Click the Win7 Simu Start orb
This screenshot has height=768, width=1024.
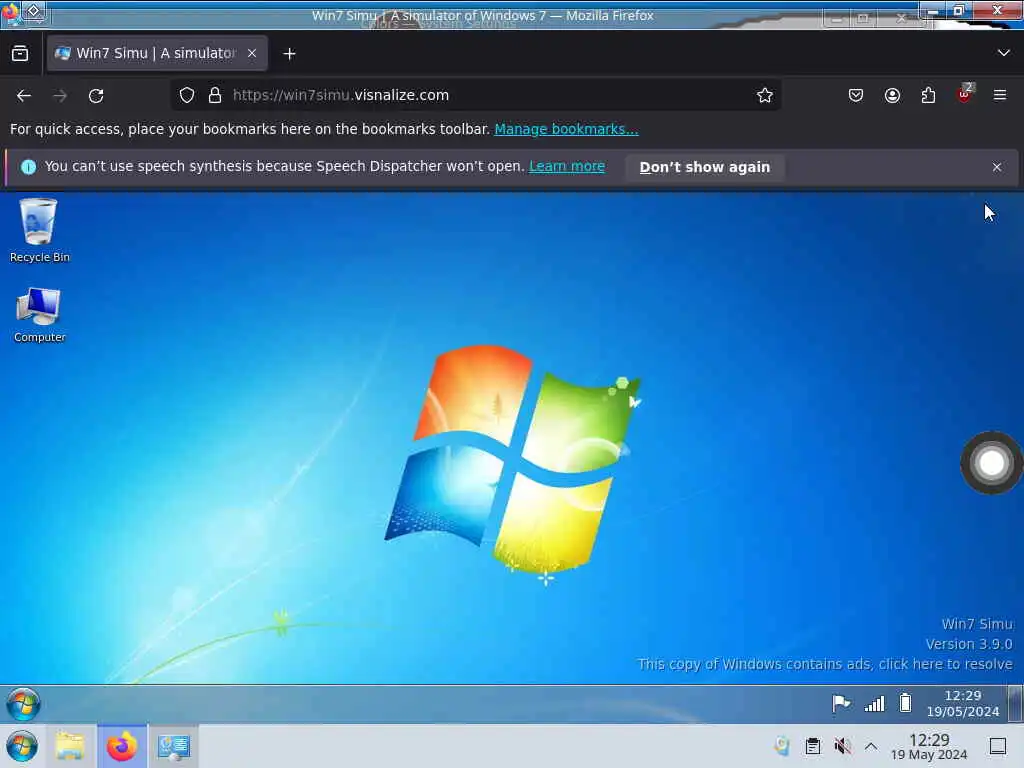(24, 704)
